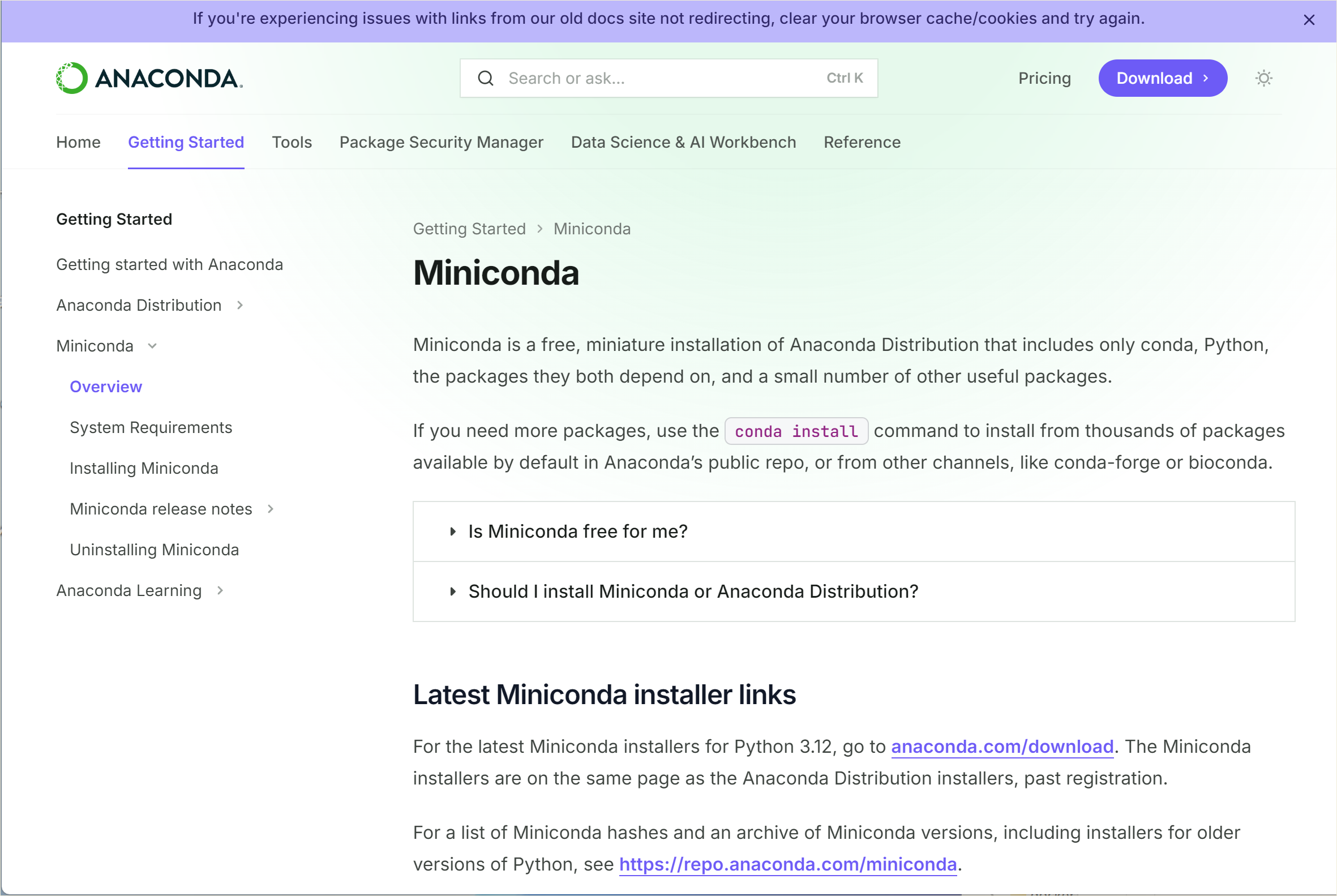
Task: Expand the Anaconda Distribution chevron
Action: coord(240,306)
